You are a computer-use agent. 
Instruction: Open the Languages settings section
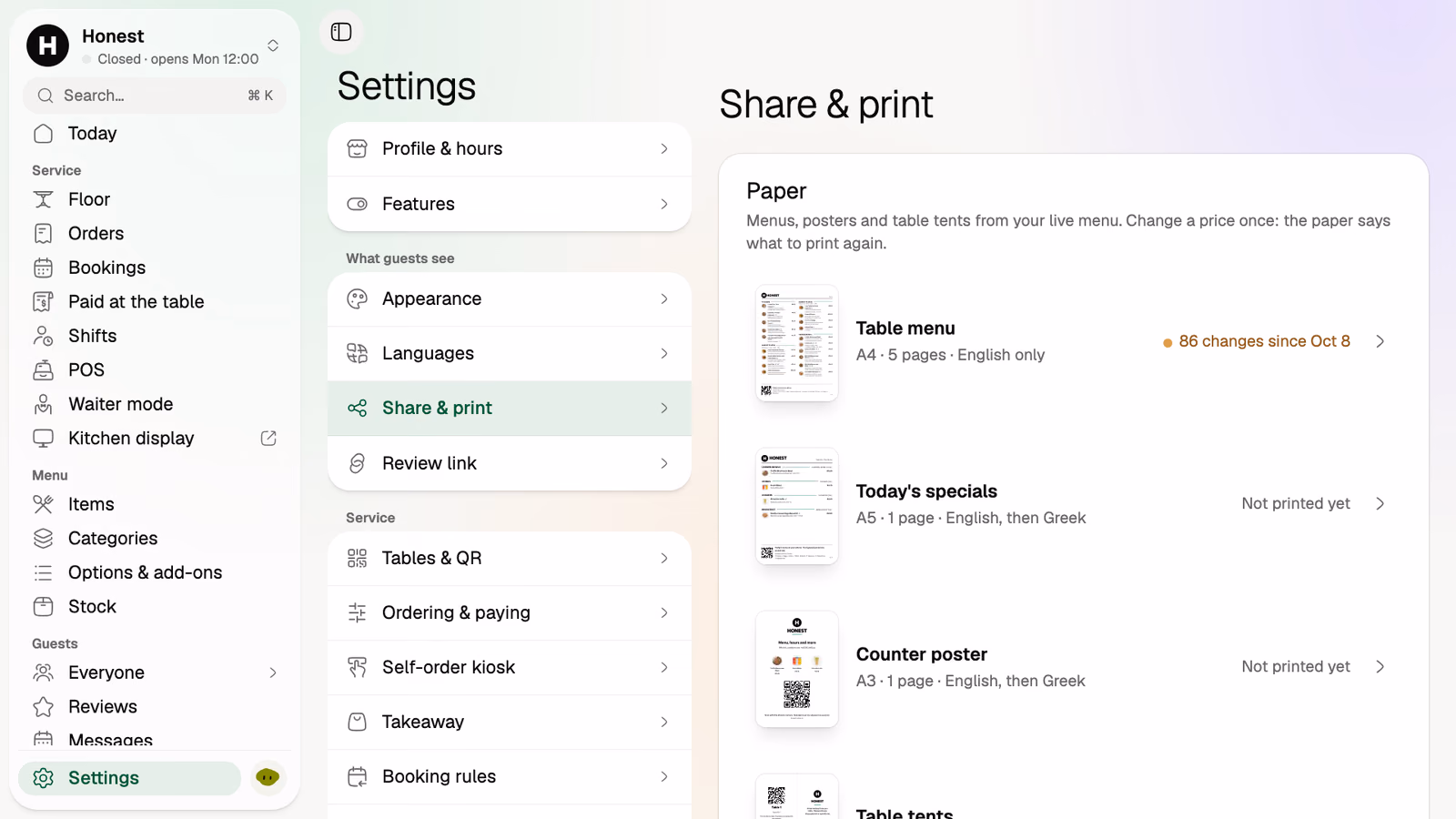[510, 353]
